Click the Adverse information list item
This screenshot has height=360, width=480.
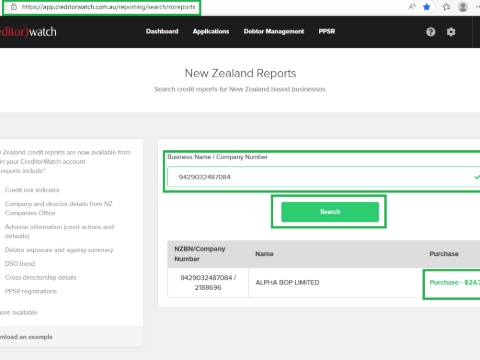point(59,231)
